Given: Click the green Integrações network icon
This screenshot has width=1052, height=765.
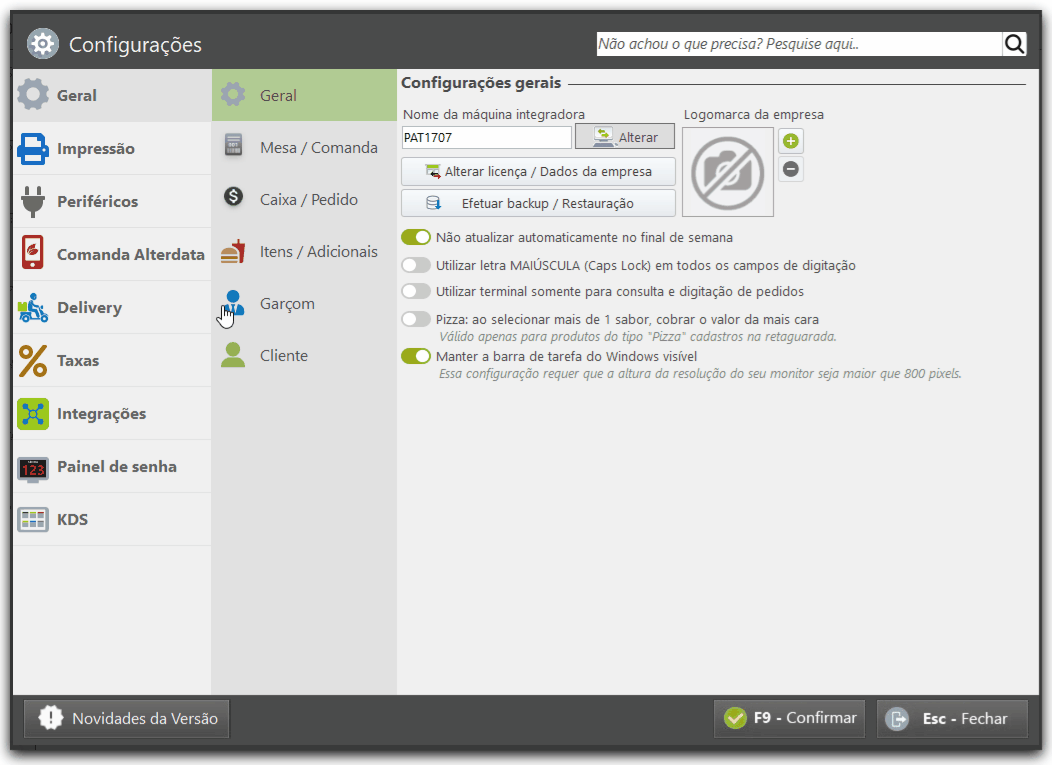Looking at the screenshot, I should (33, 413).
